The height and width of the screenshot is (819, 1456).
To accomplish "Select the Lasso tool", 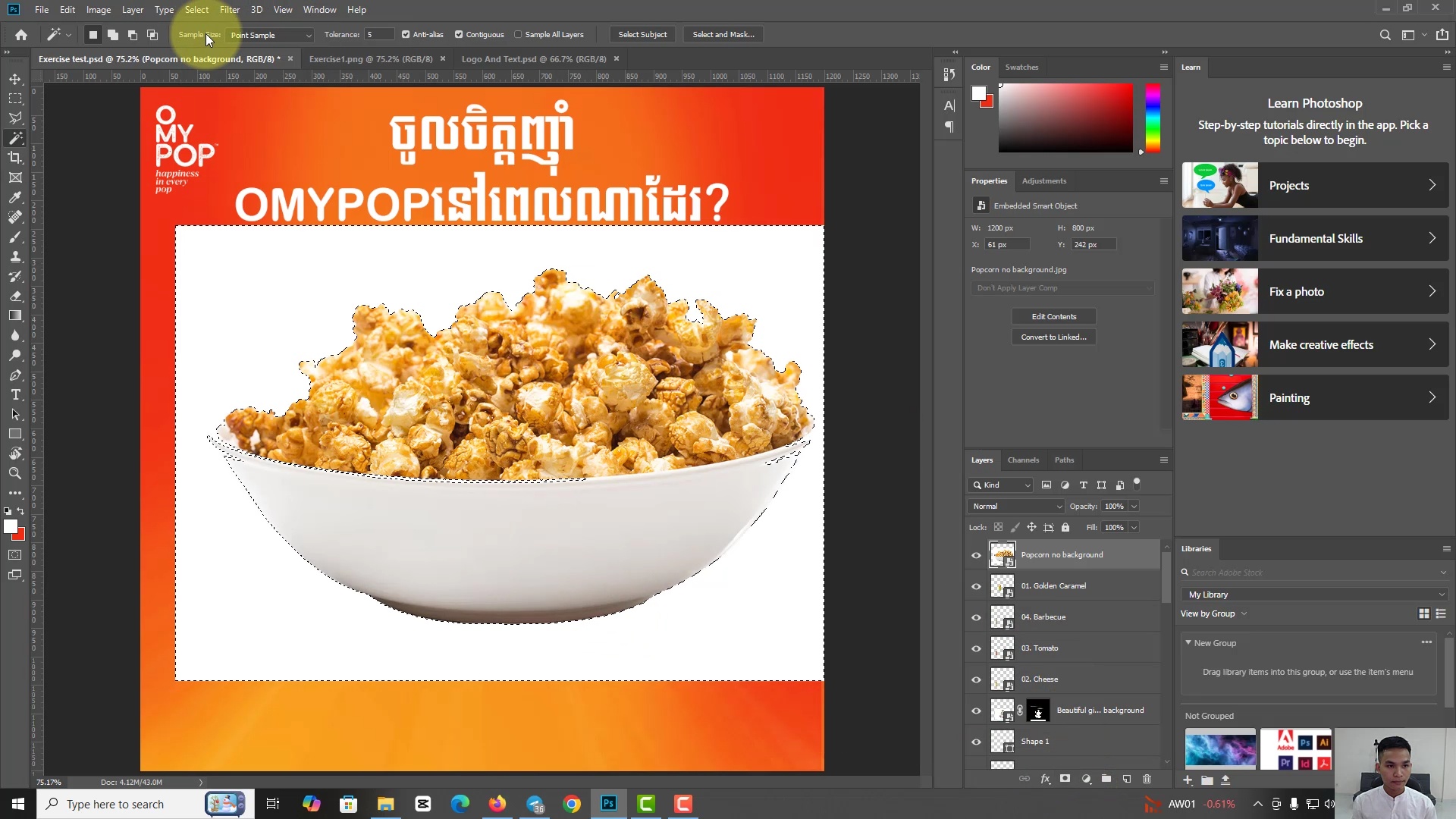I will [15, 118].
